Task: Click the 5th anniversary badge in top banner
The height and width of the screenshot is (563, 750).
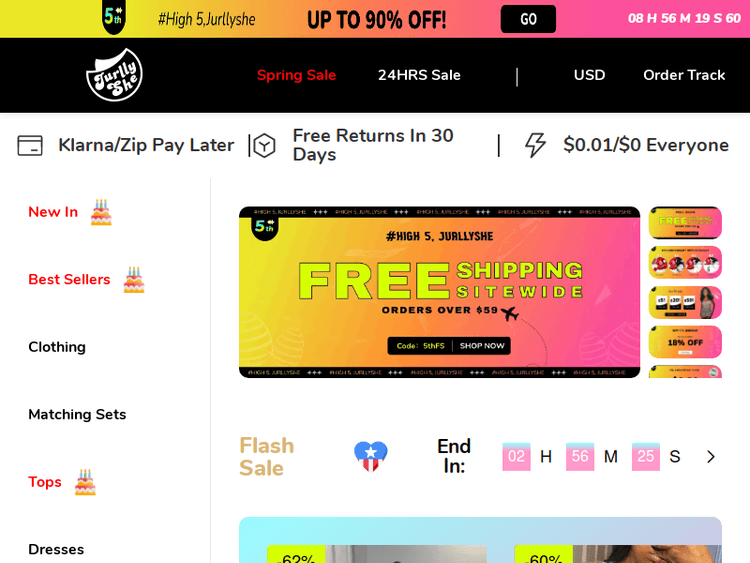Action: pos(114,17)
